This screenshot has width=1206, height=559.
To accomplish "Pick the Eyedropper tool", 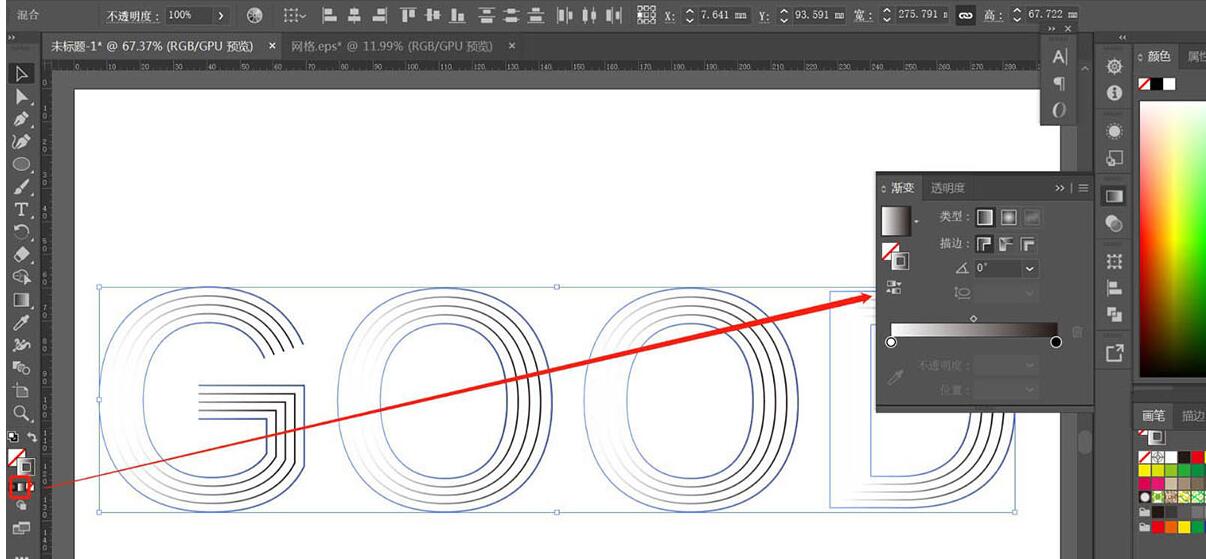I will pyautogui.click(x=21, y=322).
